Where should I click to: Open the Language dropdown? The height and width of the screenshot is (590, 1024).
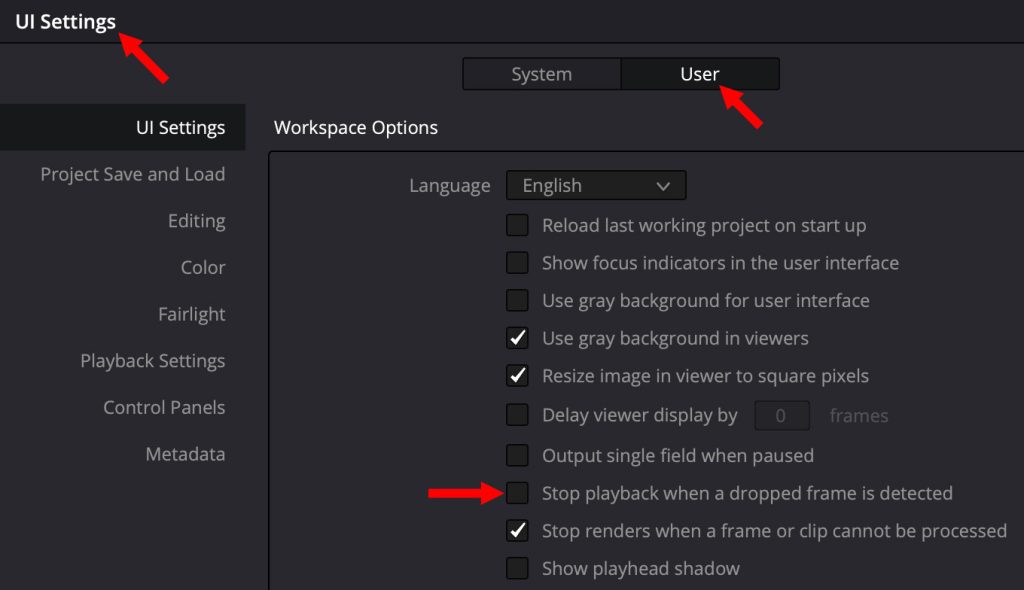595,185
